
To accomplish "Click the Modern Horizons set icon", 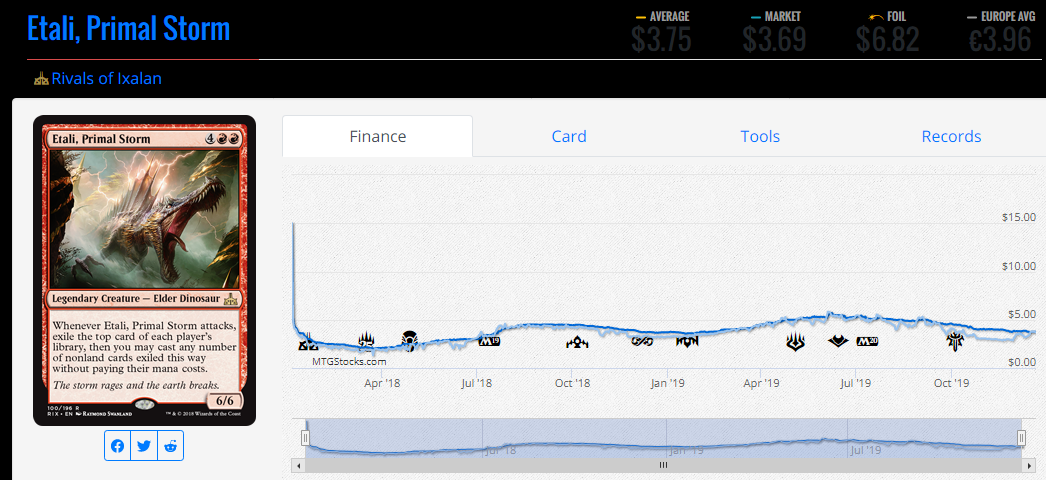I will click(838, 342).
